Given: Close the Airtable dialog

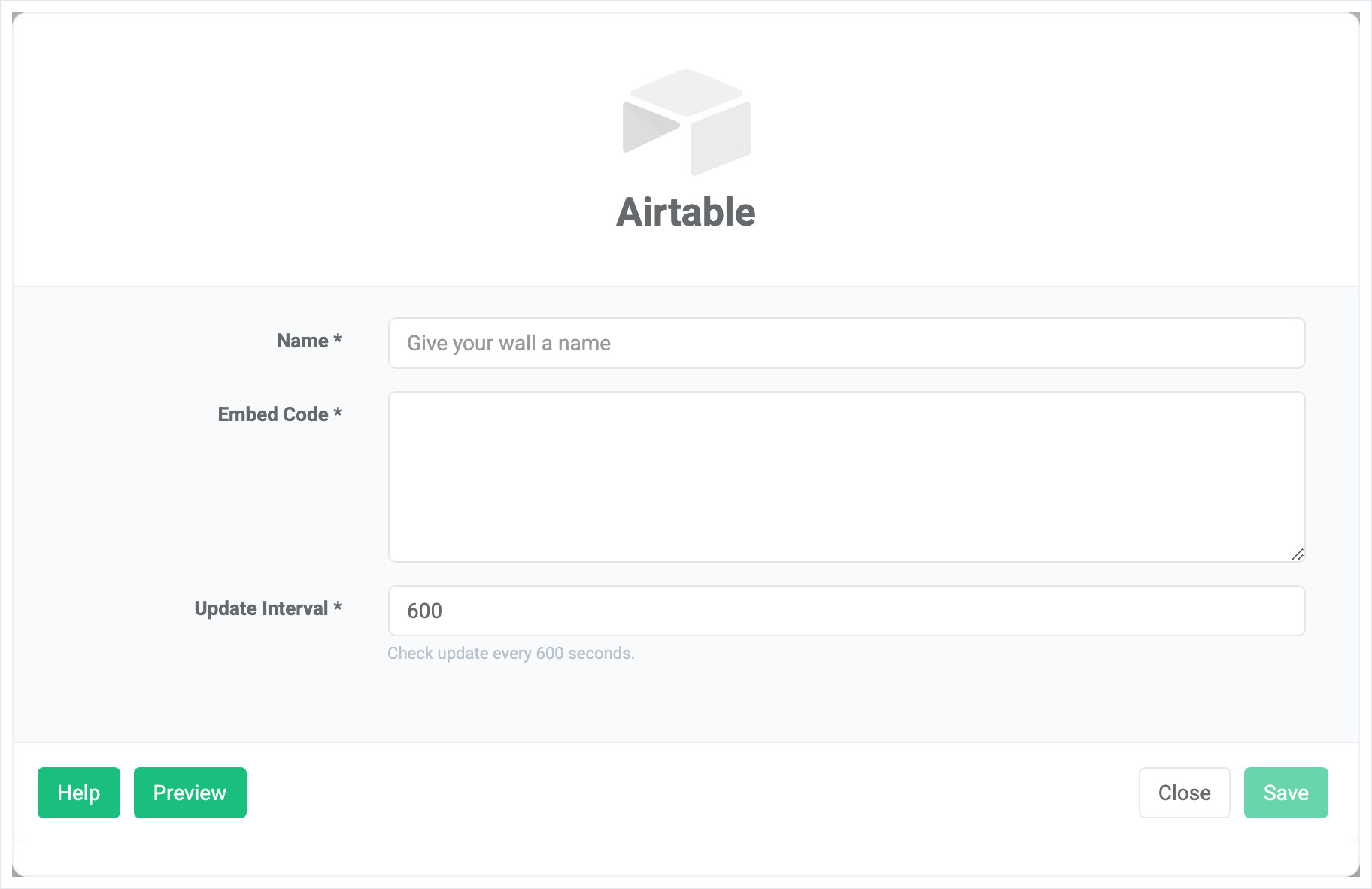Looking at the screenshot, I should tap(1184, 793).
